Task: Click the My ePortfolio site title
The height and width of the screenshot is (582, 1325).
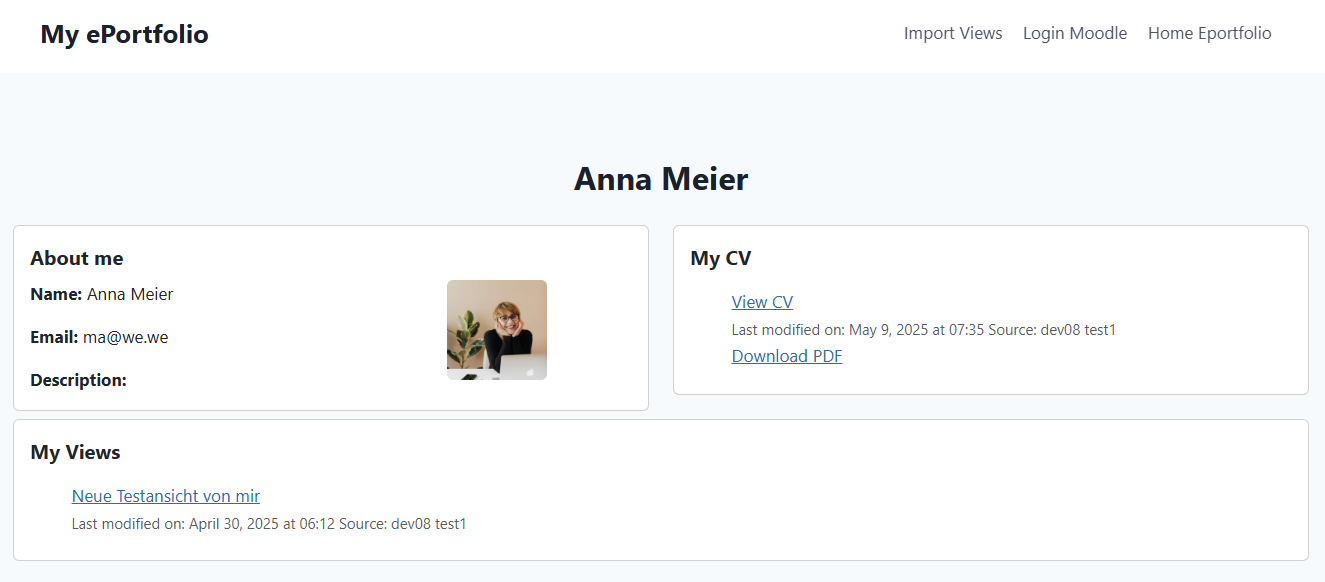Action: click(125, 34)
